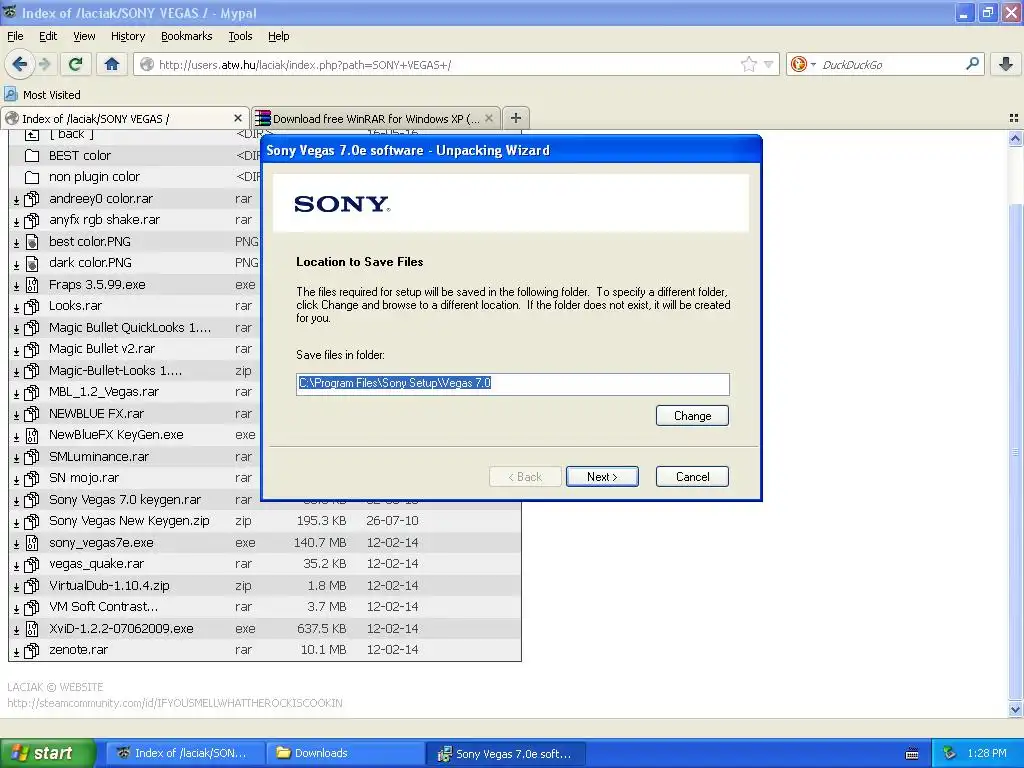The height and width of the screenshot is (768, 1024).
Task: Open the Most Visited bookmarks folder
Action: (x=43, y=95)
